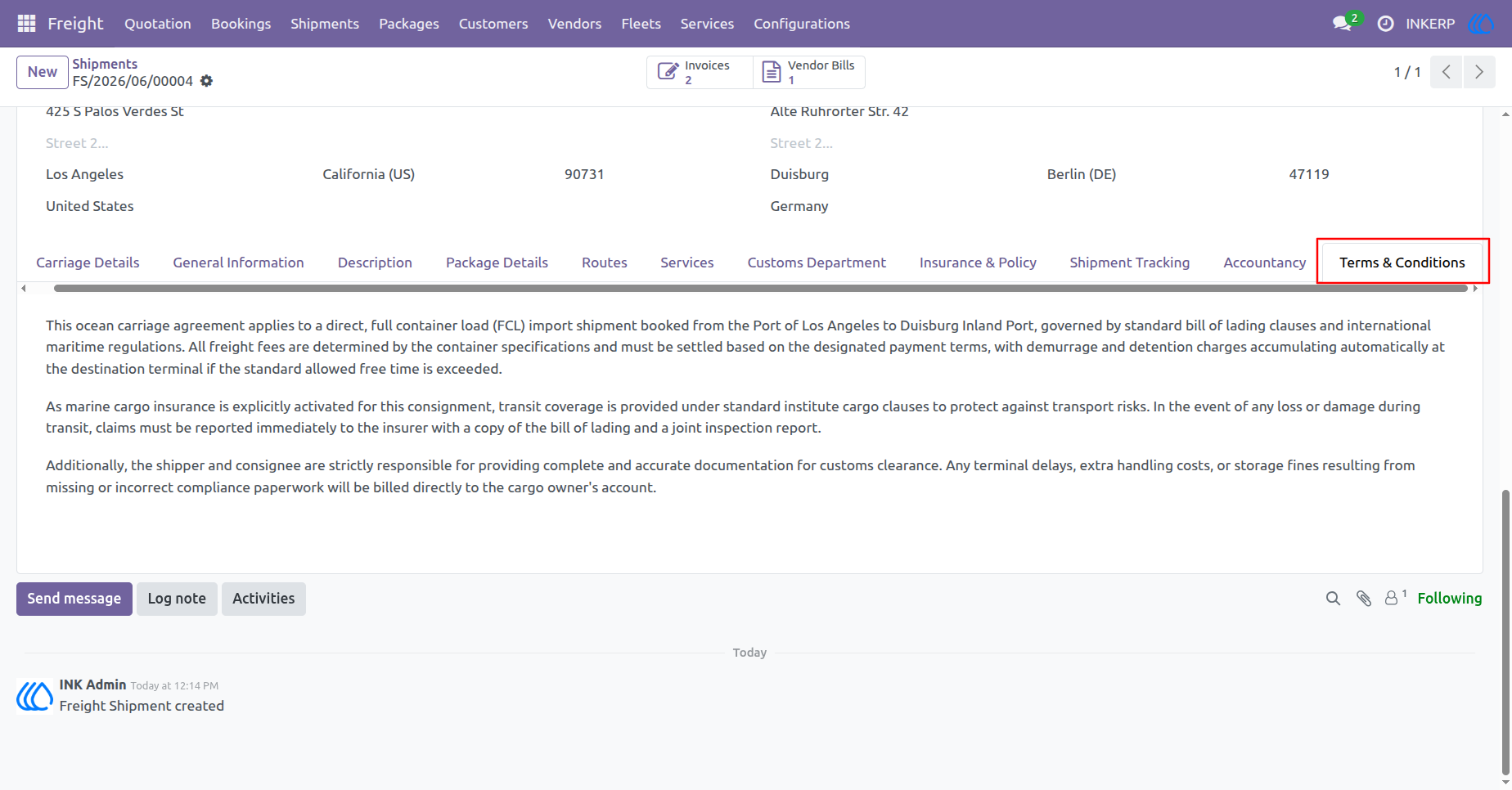Open the Configurations menu
Viewport: 1512px width, 790px height.
pos(802,24)
